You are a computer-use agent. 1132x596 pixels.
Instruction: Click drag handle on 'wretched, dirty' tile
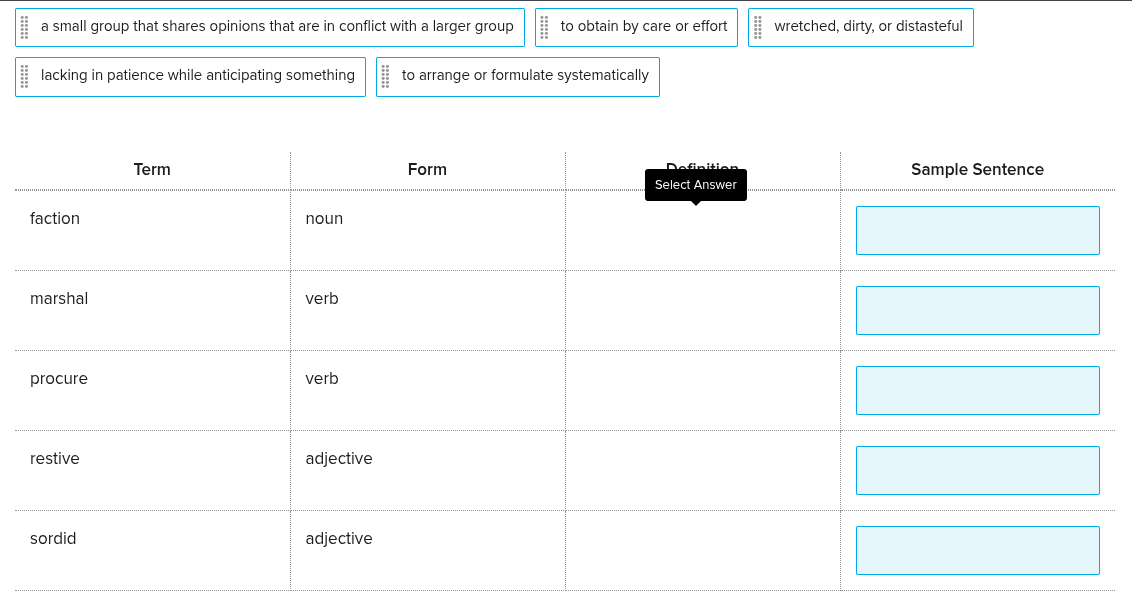pyautogui.click(x=758, y=27)
